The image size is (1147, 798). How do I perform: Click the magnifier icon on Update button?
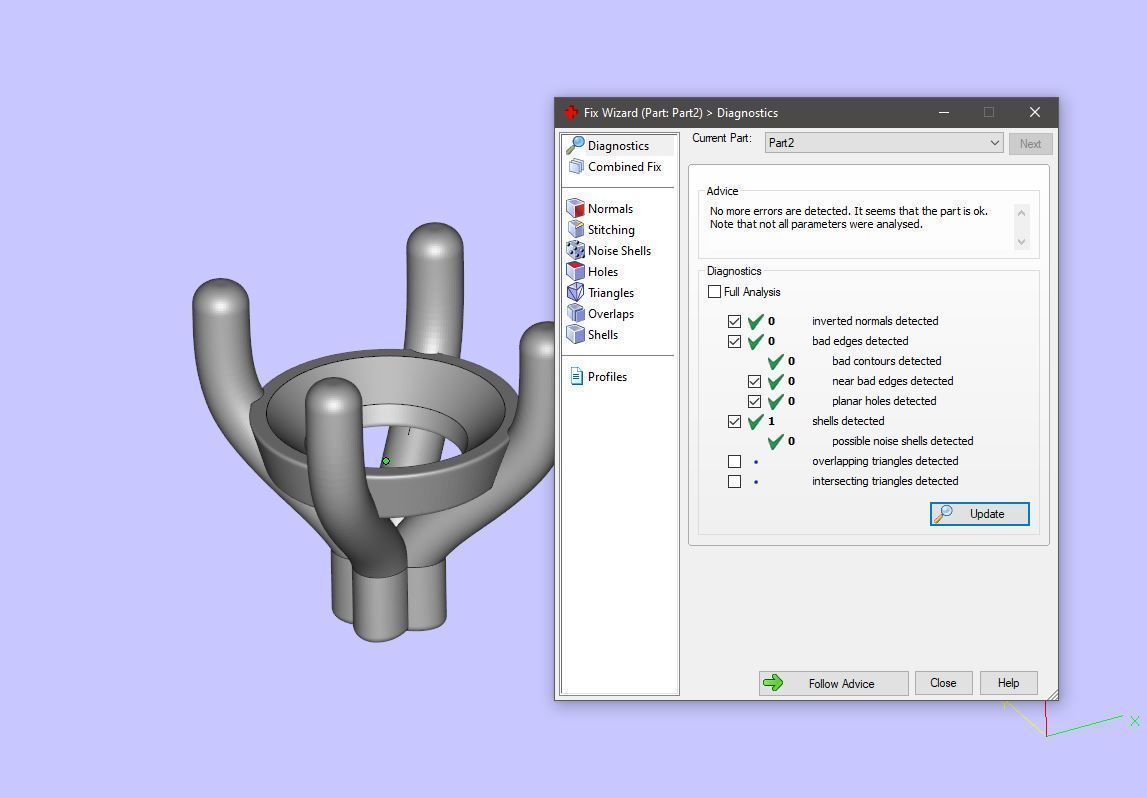click(x=944, y=513)
